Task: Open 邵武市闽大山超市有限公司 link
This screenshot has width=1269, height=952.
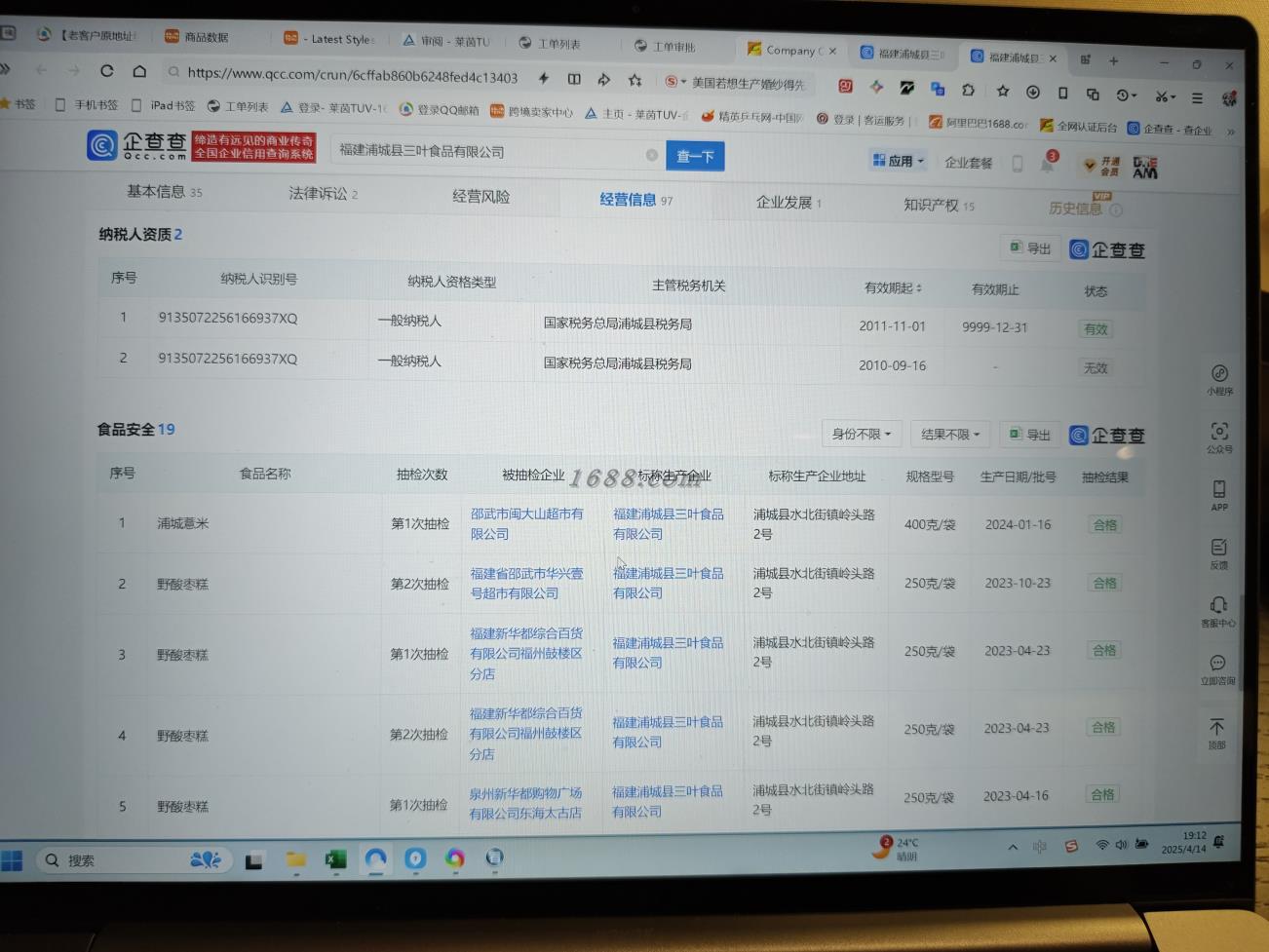Action: [x=527, y=523]
